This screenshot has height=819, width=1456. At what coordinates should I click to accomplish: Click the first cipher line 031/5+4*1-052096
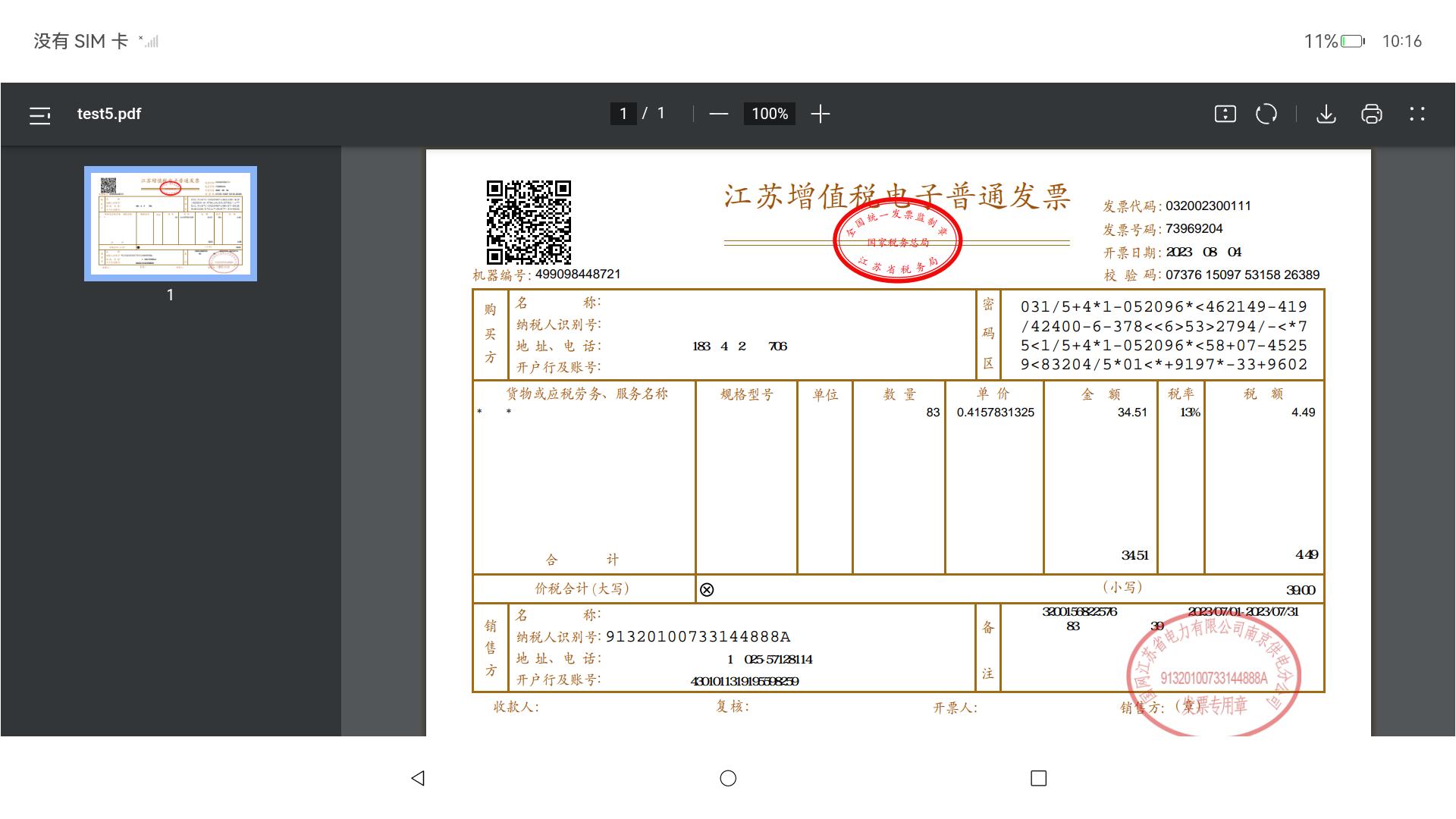[x=1164, y=306]
